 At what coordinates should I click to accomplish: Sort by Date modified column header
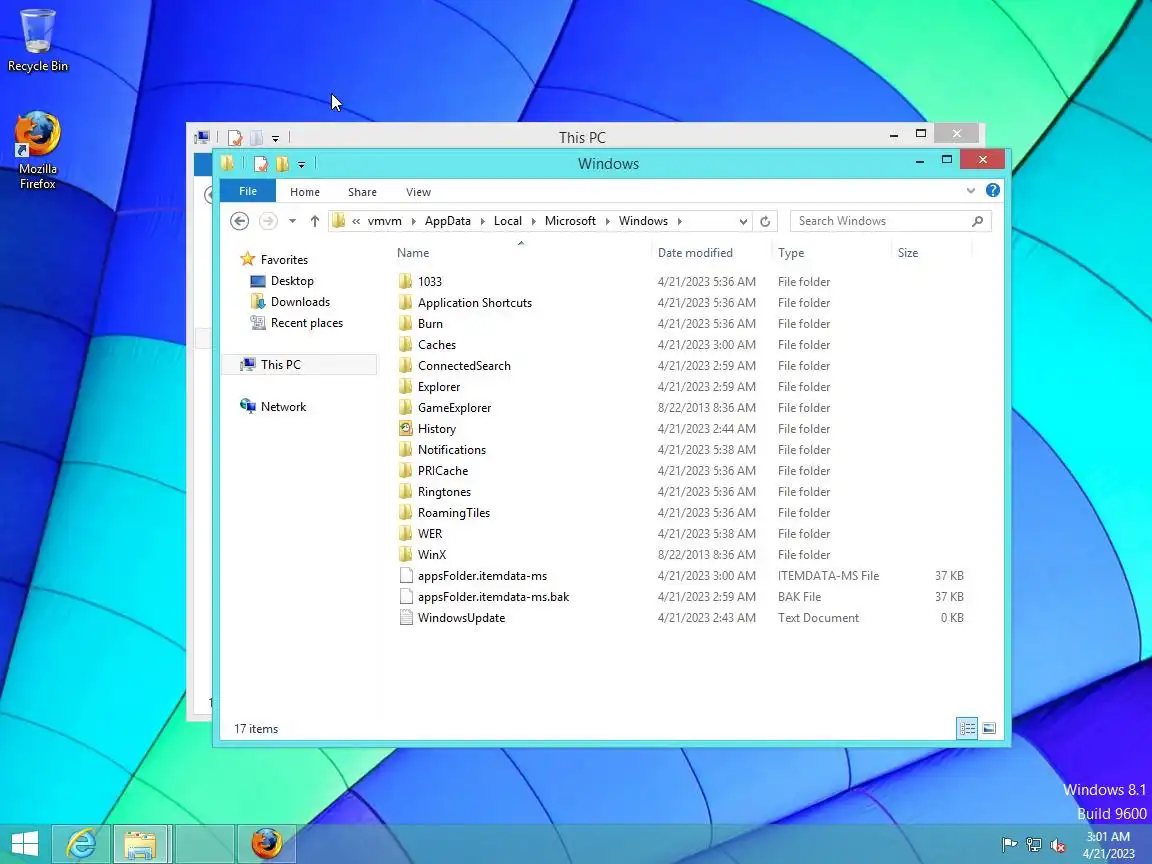click(695, 253)
